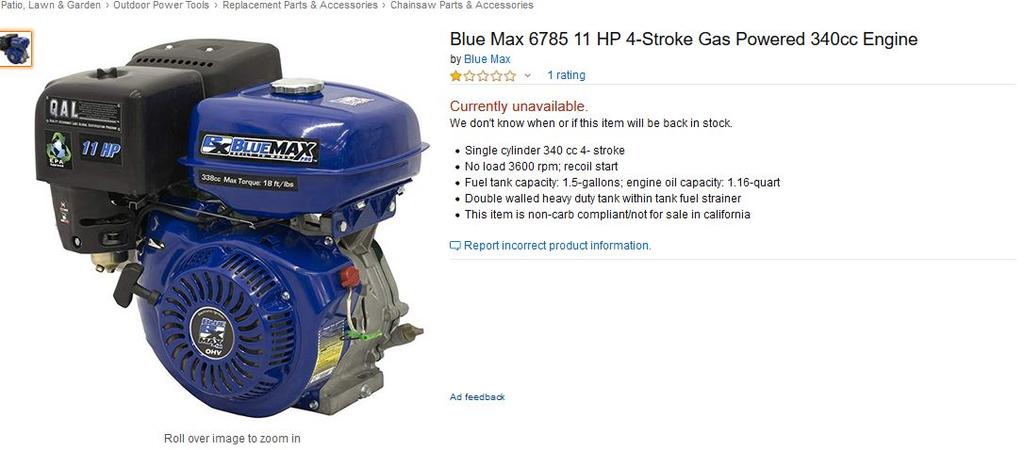Expand the rating breakdown dropdown arrow
1024x450 pixels.
(x=528, y=76)
